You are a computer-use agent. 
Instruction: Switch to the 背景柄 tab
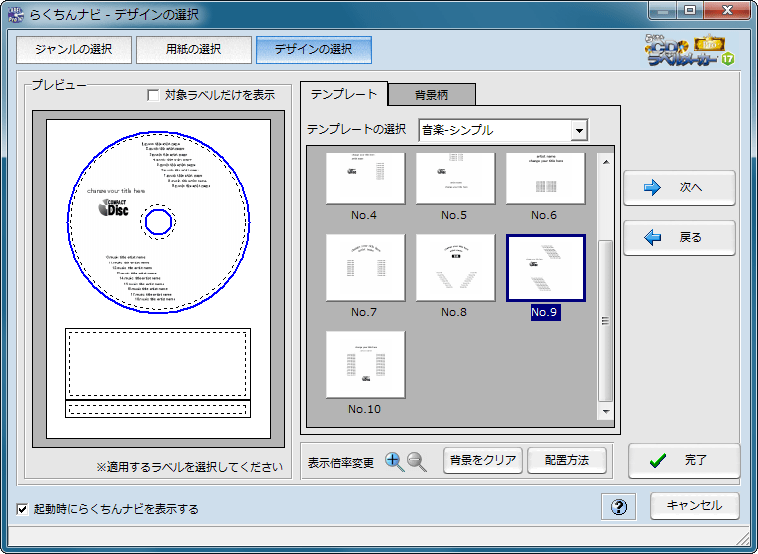click(432, 95)
